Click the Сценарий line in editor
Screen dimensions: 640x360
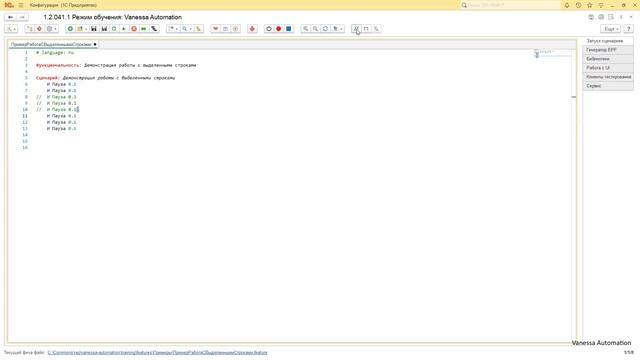coord(105,78)
